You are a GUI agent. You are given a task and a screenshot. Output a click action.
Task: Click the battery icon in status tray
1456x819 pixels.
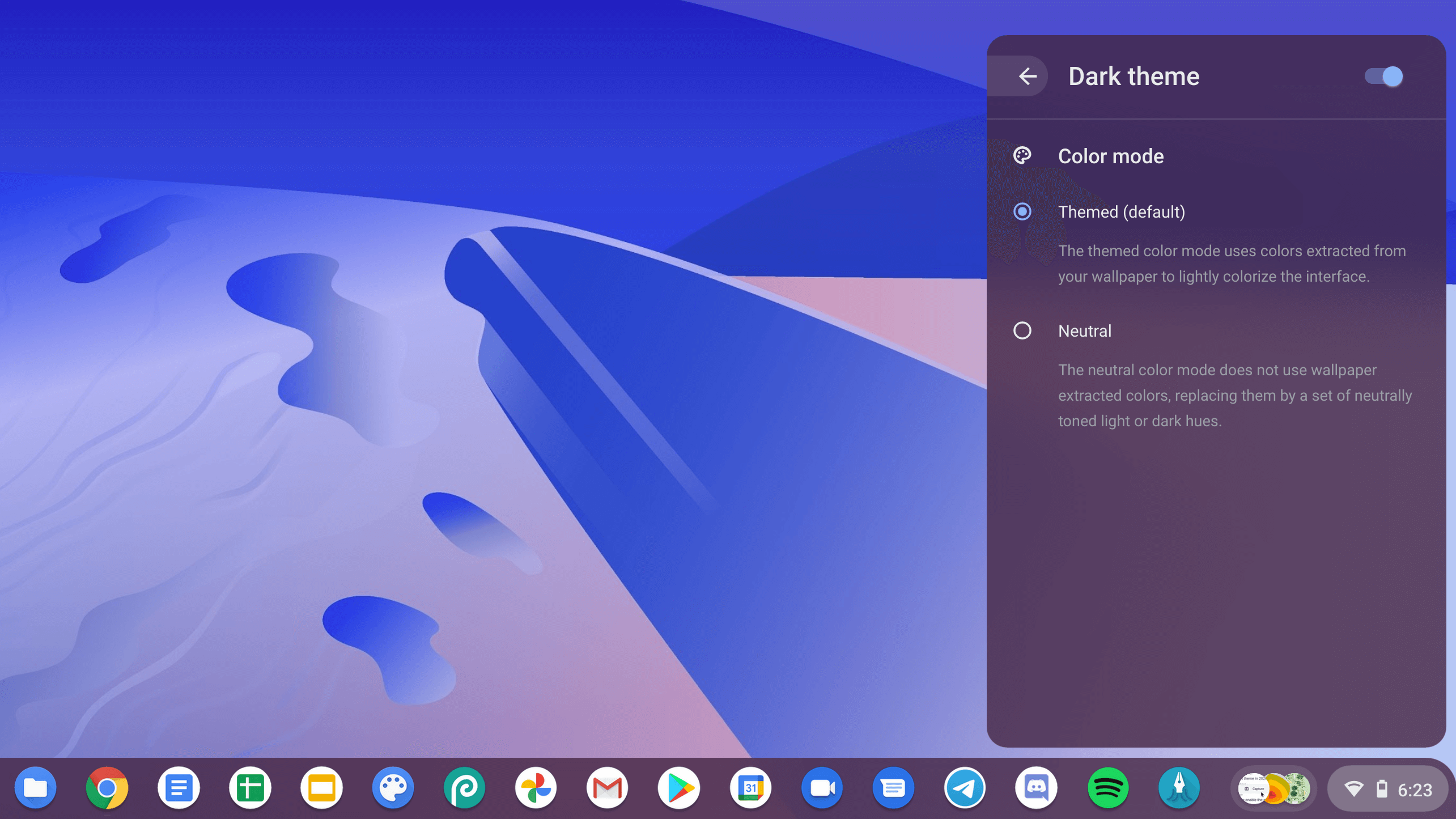pyautogui.click(x=1382, y=789)
